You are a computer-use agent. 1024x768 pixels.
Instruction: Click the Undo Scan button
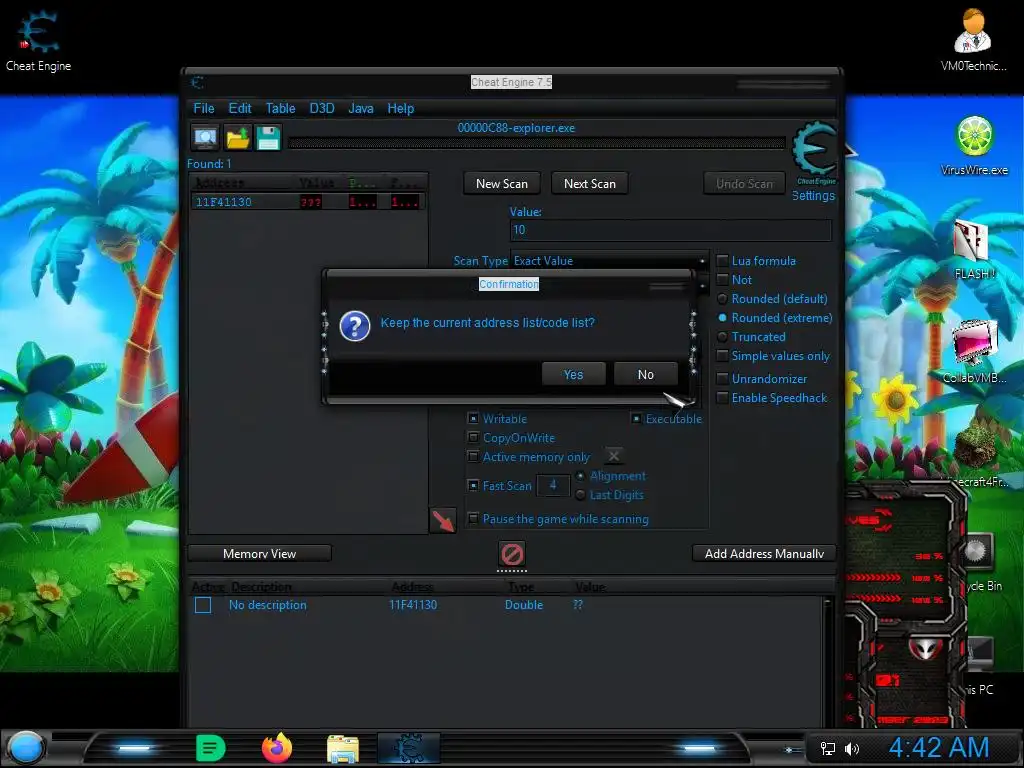744,184
